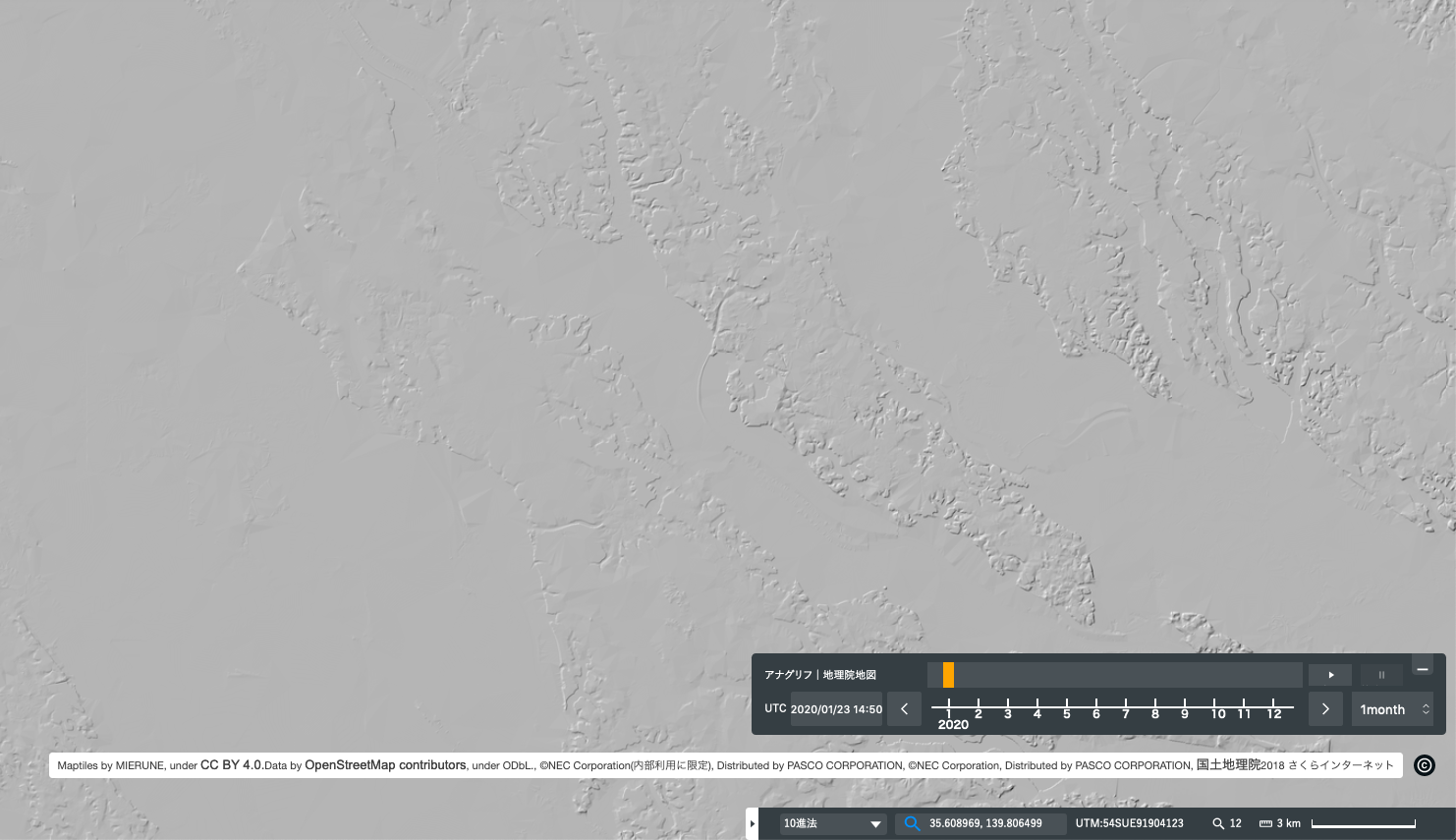Open the CC BY 4.0 license link
This screenshot has height=840, width=1456.
(x=231, y=764)
